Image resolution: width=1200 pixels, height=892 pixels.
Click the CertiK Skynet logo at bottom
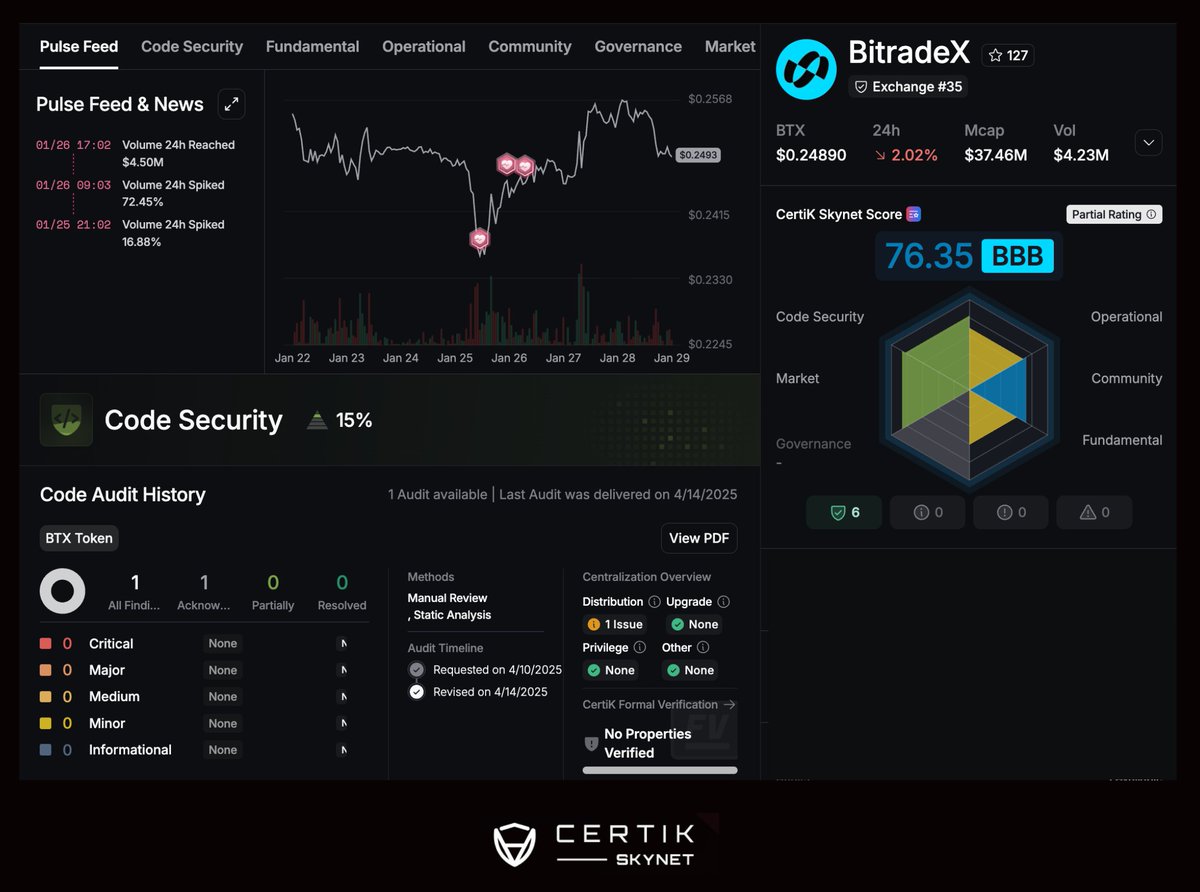596,845
